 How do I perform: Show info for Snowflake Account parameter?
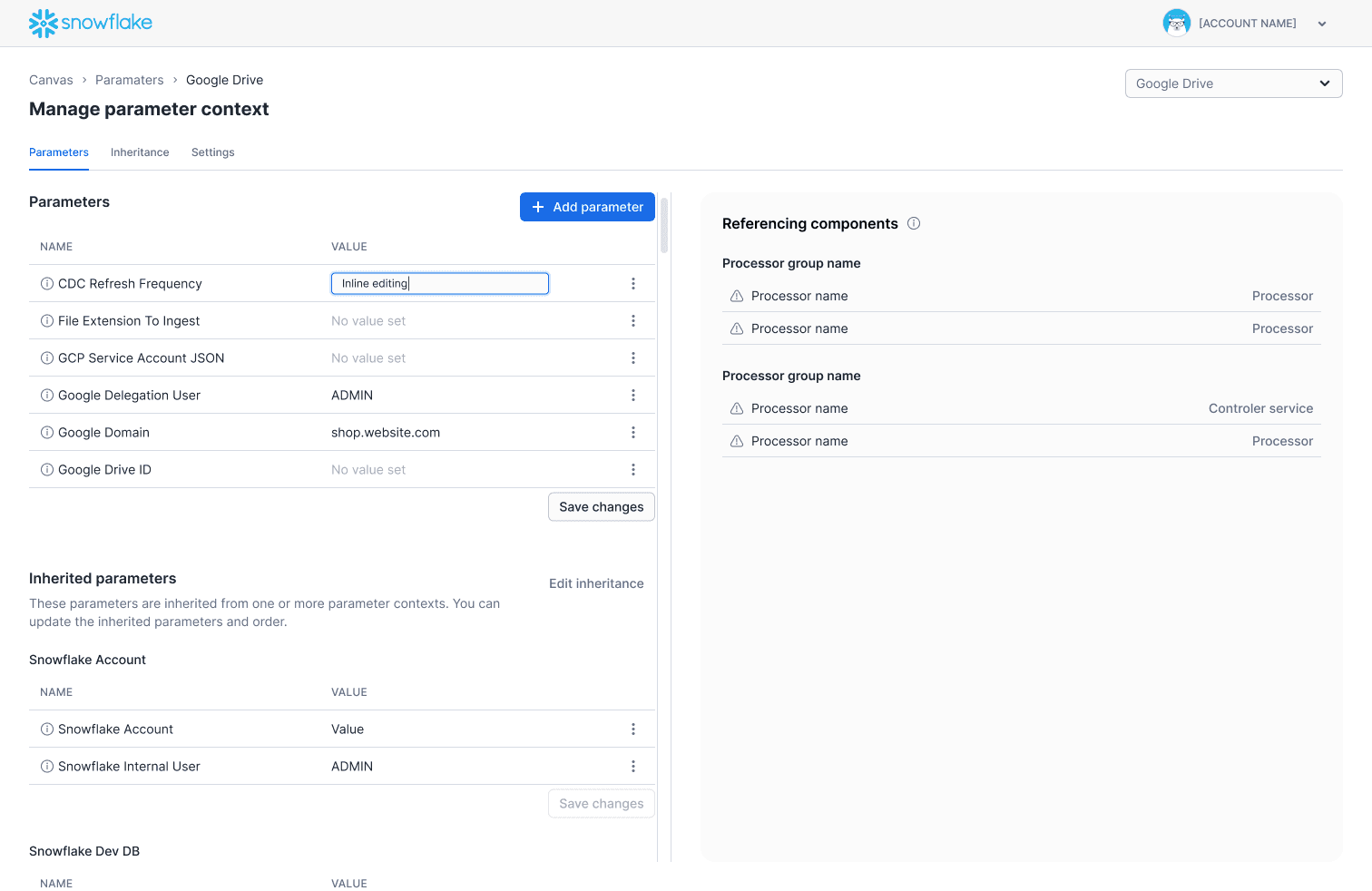click(47, 729)
